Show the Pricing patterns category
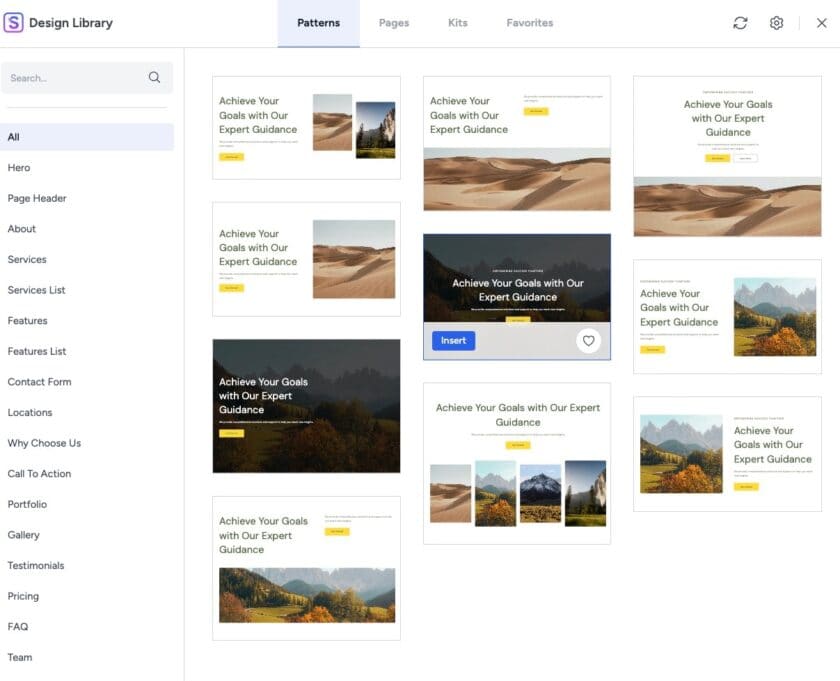The image size is (840, 681). 23,596
